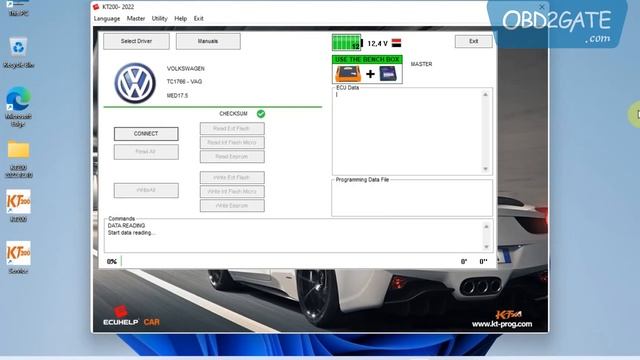640x360 pixels.
Task: Click the Write All button
Action: click(146, 191)
